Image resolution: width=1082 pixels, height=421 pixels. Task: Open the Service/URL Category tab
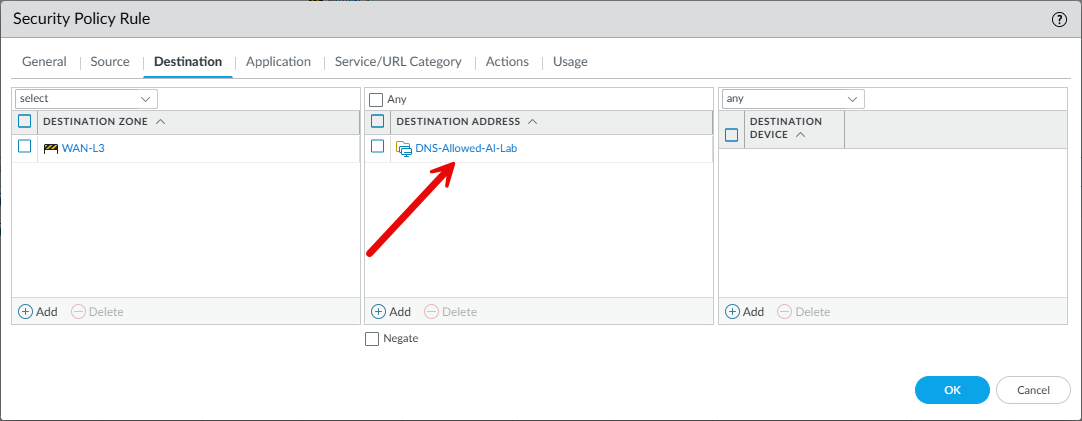398,61
